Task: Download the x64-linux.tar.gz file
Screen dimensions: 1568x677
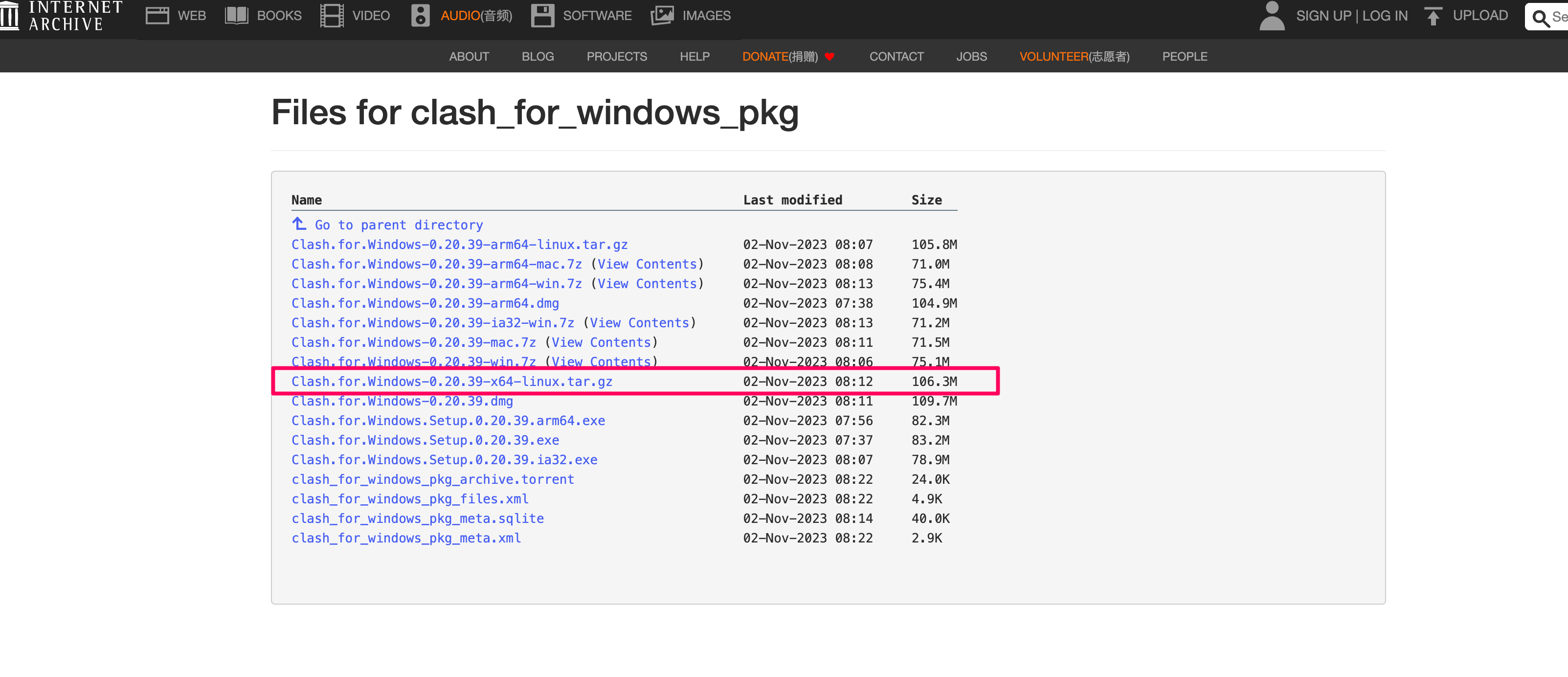Action: (x=451, y=381)
